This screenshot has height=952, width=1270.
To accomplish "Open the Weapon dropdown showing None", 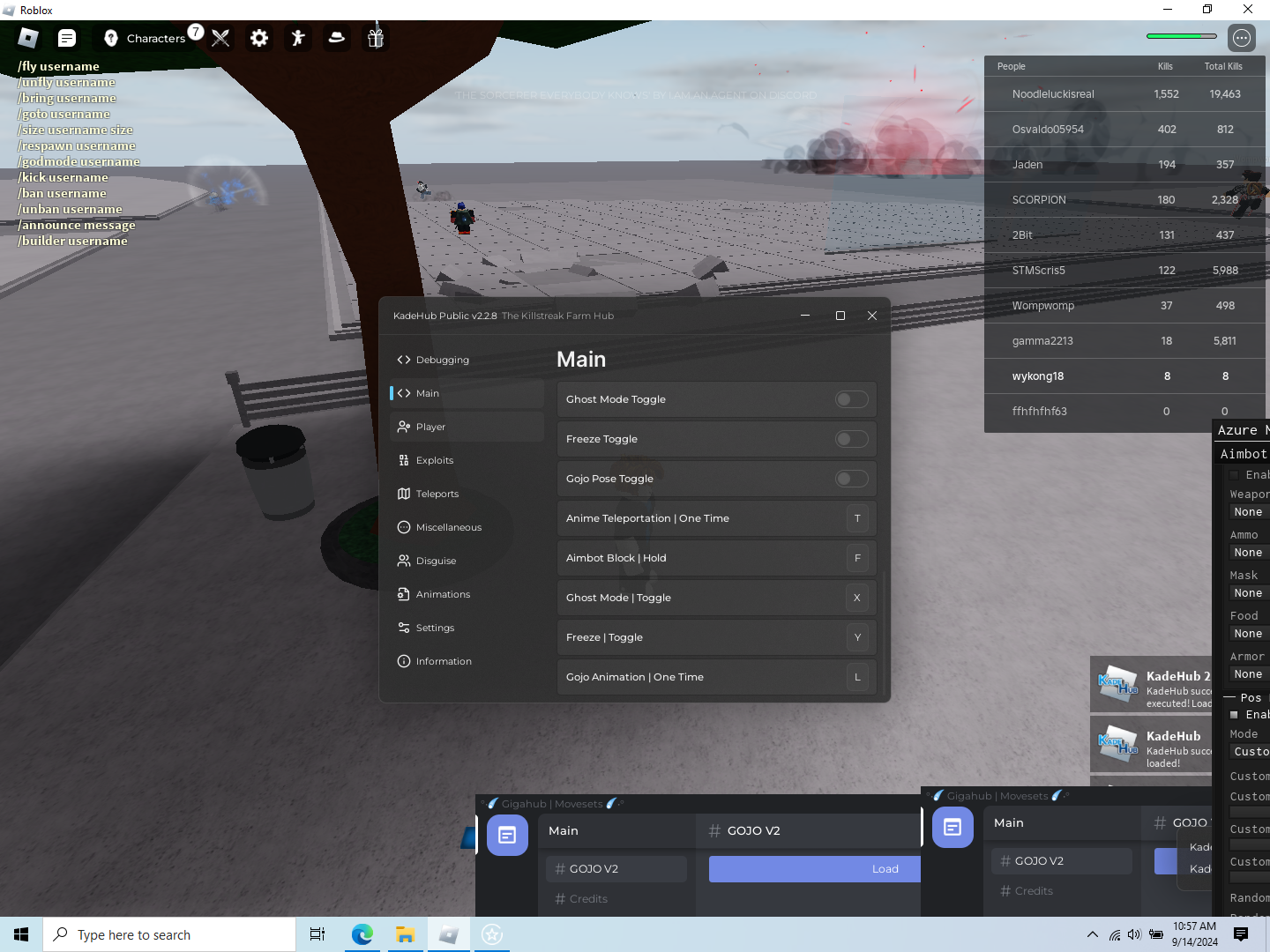I will point(1249,512).
